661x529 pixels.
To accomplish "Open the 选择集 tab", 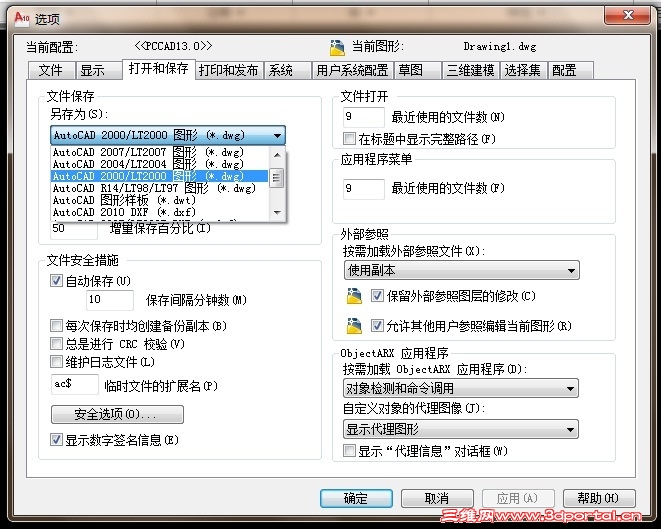I will tap(523, 70).
